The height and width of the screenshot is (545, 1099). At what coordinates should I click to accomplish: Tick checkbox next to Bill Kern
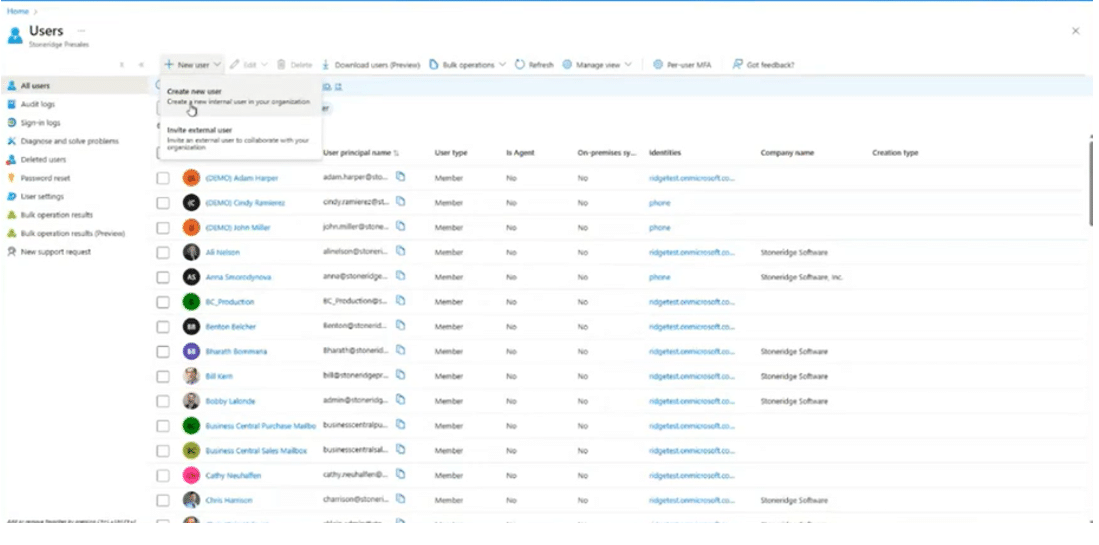[x=163, y=376]
